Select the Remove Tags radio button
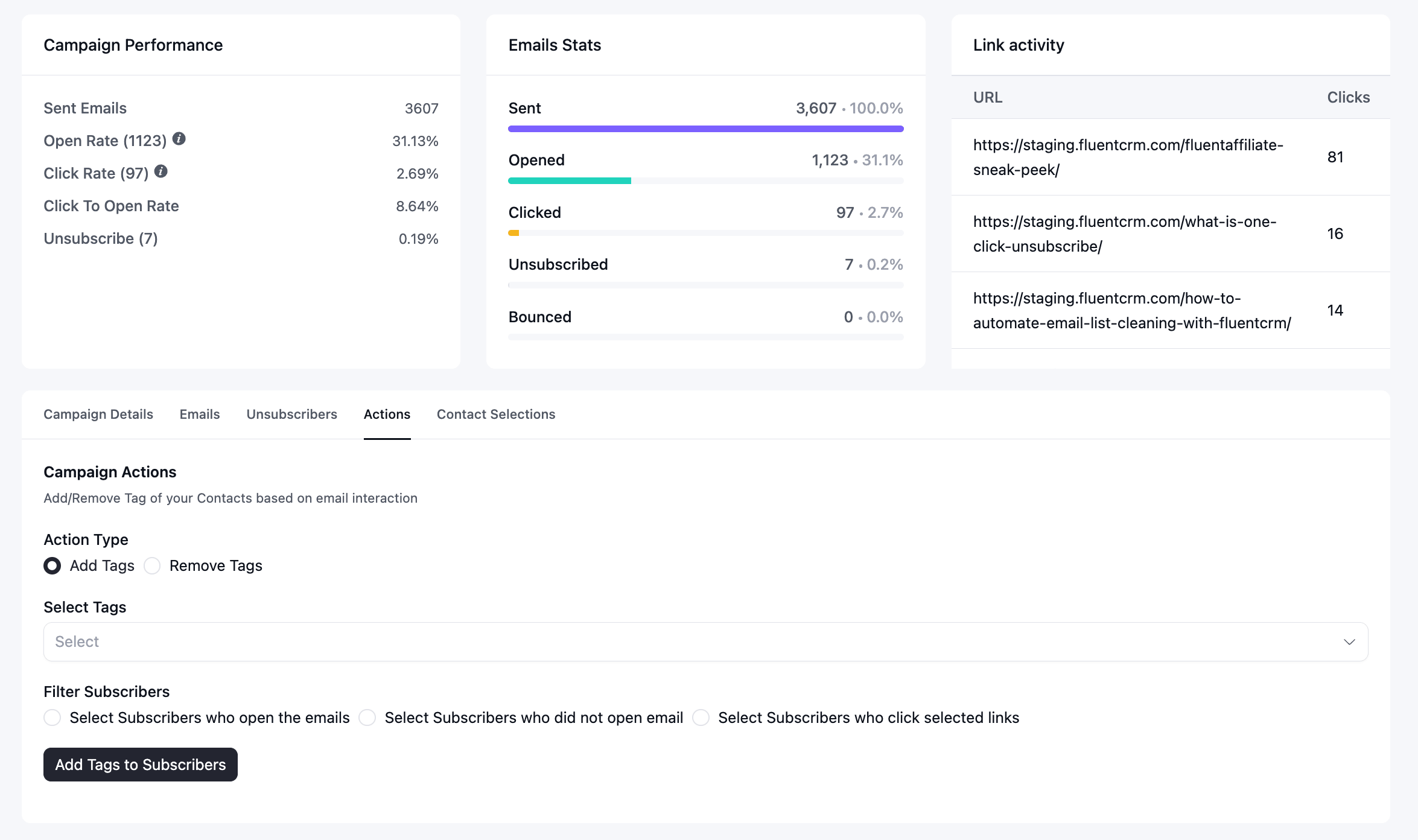 (x=152, y=565)
